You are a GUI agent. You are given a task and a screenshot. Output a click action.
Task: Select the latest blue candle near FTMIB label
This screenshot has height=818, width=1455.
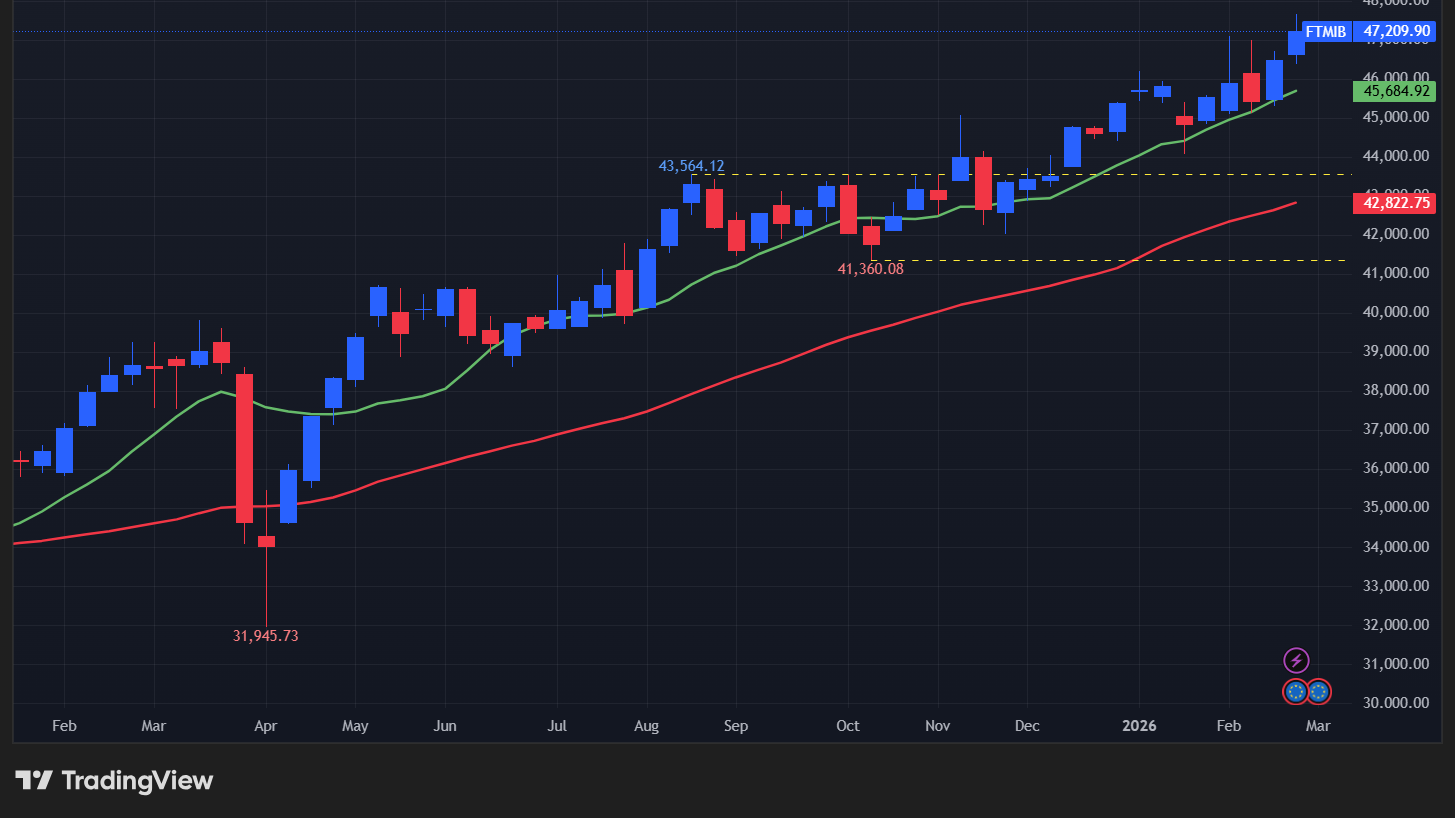[x=1296, y=42]
